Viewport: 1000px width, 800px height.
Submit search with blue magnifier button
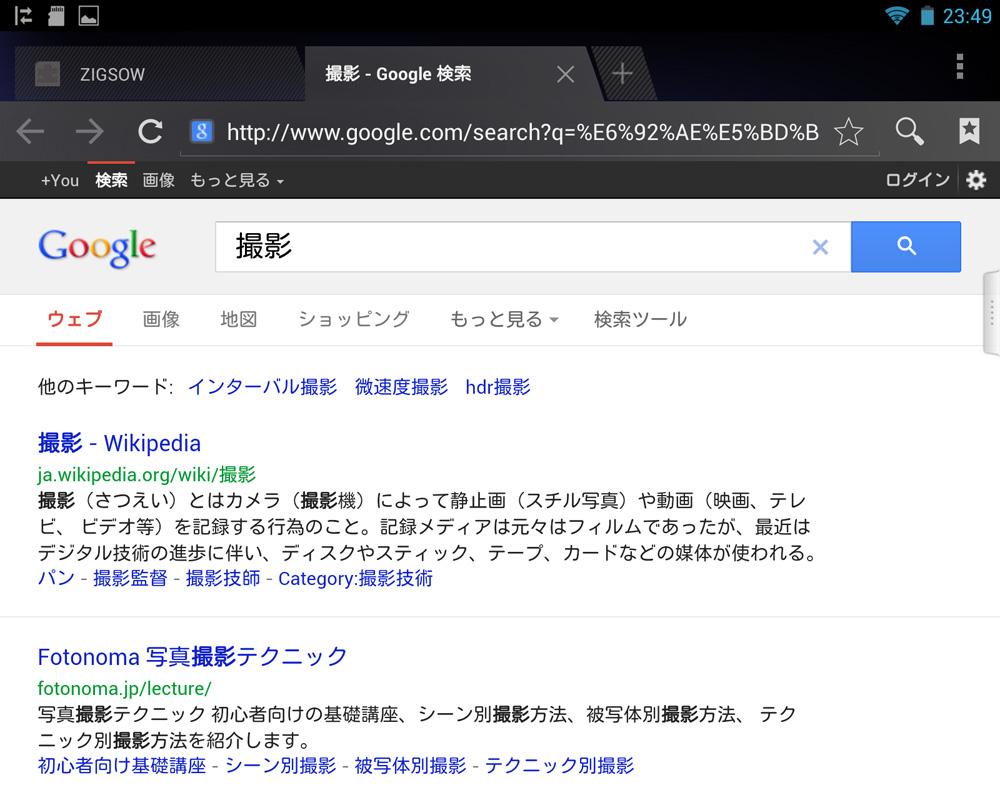pyautogui.click(x=906, y=247)
